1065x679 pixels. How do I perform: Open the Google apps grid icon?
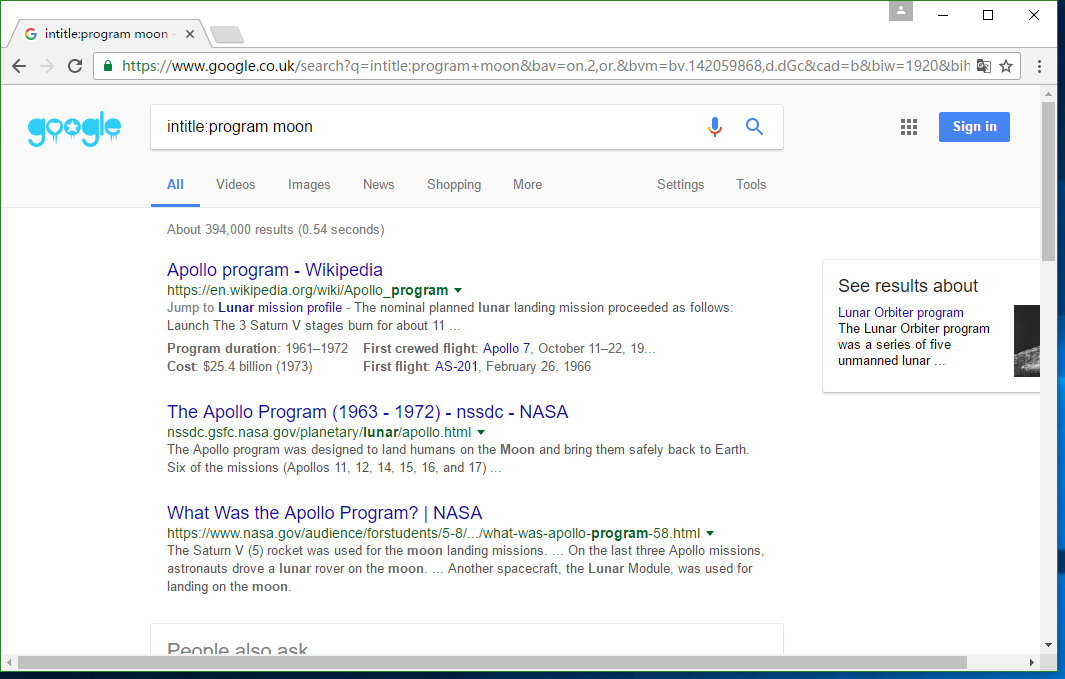909,127
